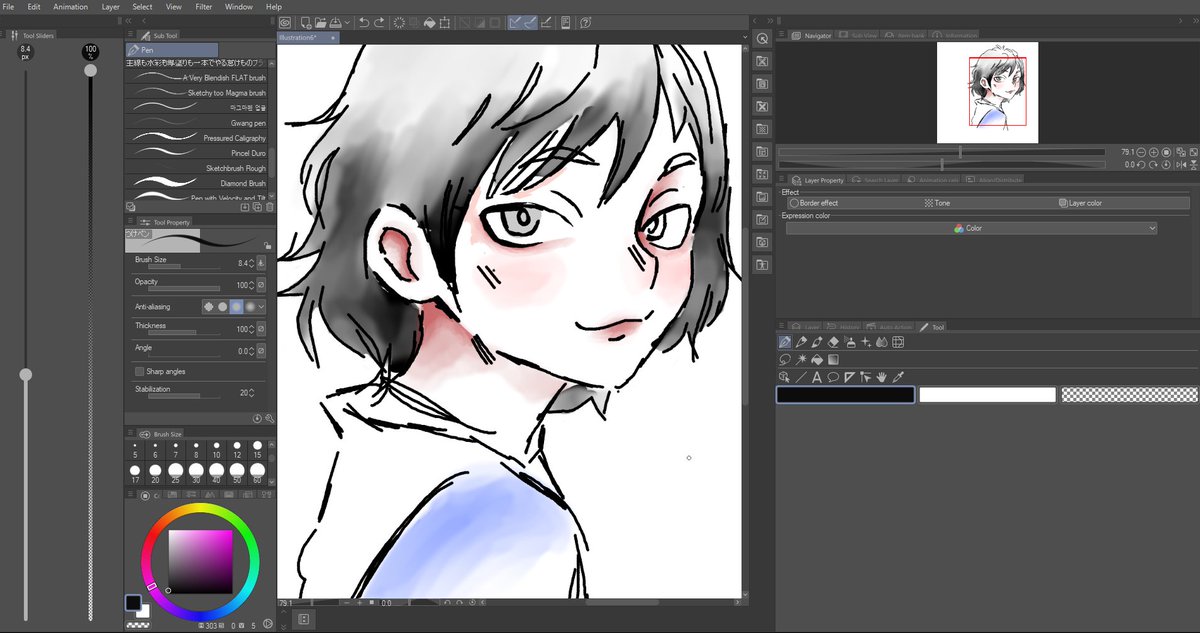
Task: Open the help question-mark icon in command bar
Action: tap(585, 22)
